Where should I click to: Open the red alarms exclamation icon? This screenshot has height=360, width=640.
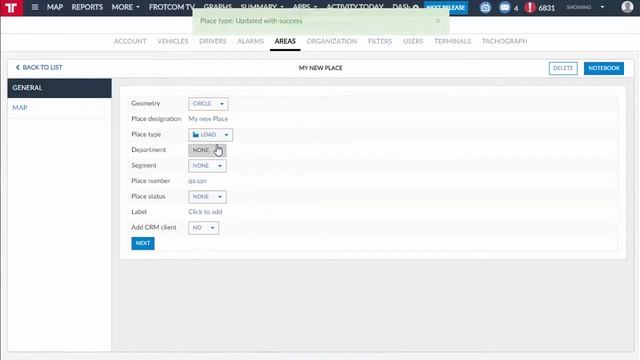(x=530, y=7)
